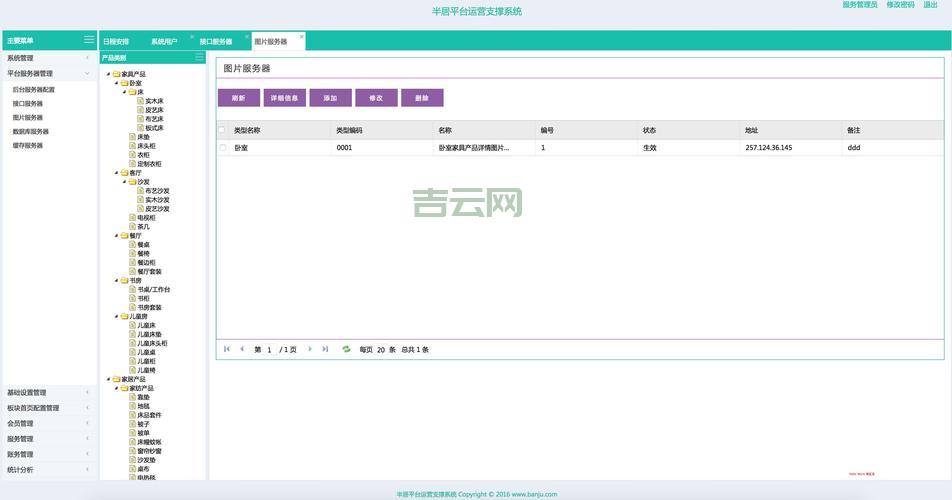Click the 沙发垫 file icon
952x500 pixels.
132,460
